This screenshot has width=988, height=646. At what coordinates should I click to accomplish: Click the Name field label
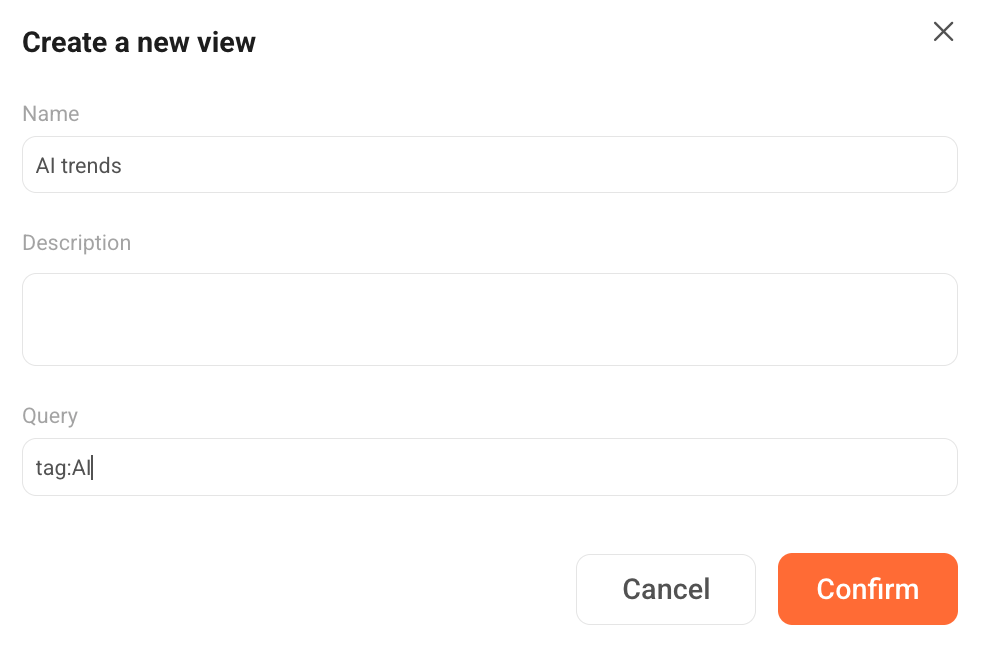coord(50,114)
